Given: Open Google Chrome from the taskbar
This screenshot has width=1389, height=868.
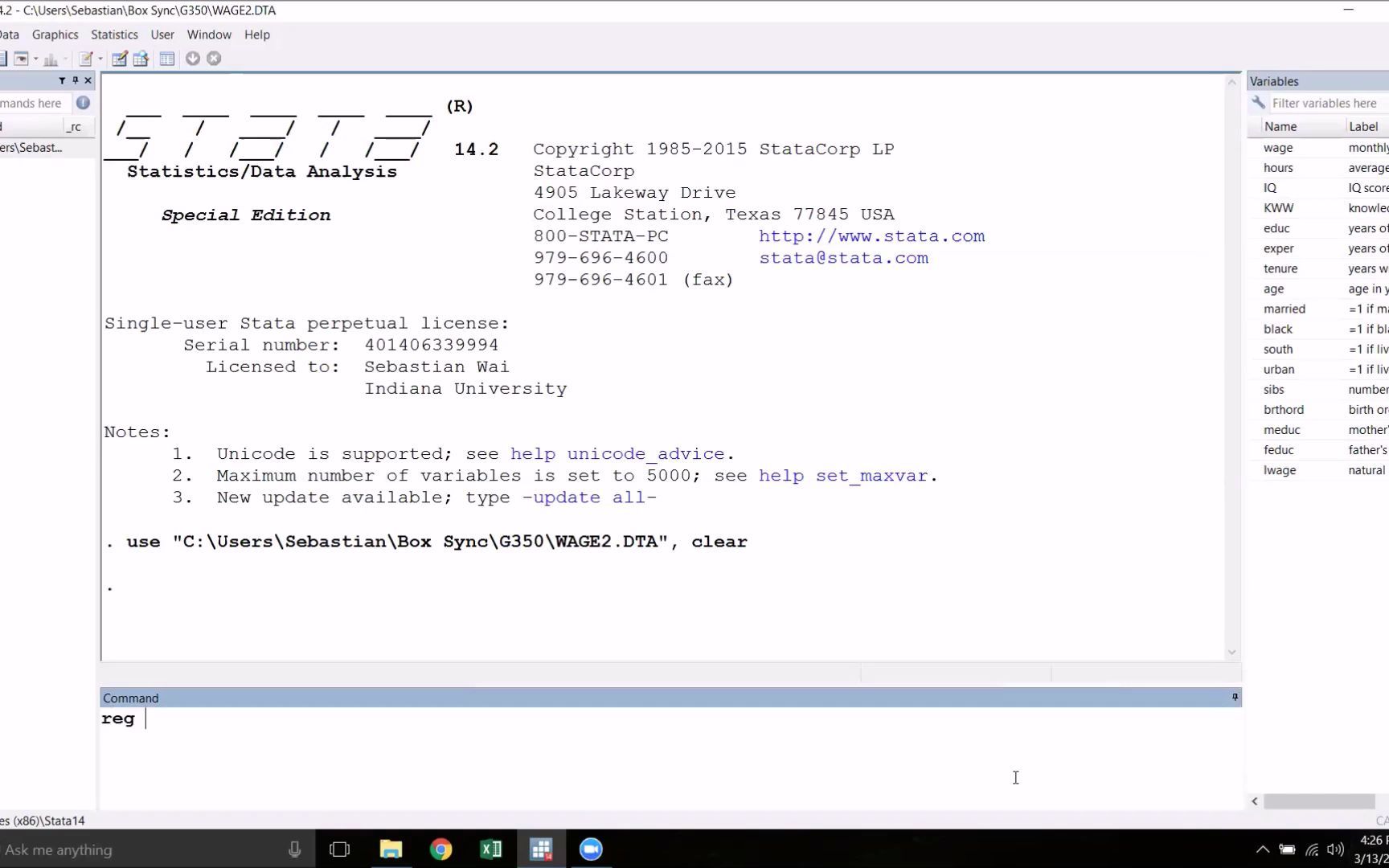Looking at the screenshot, I should point(440,849).
